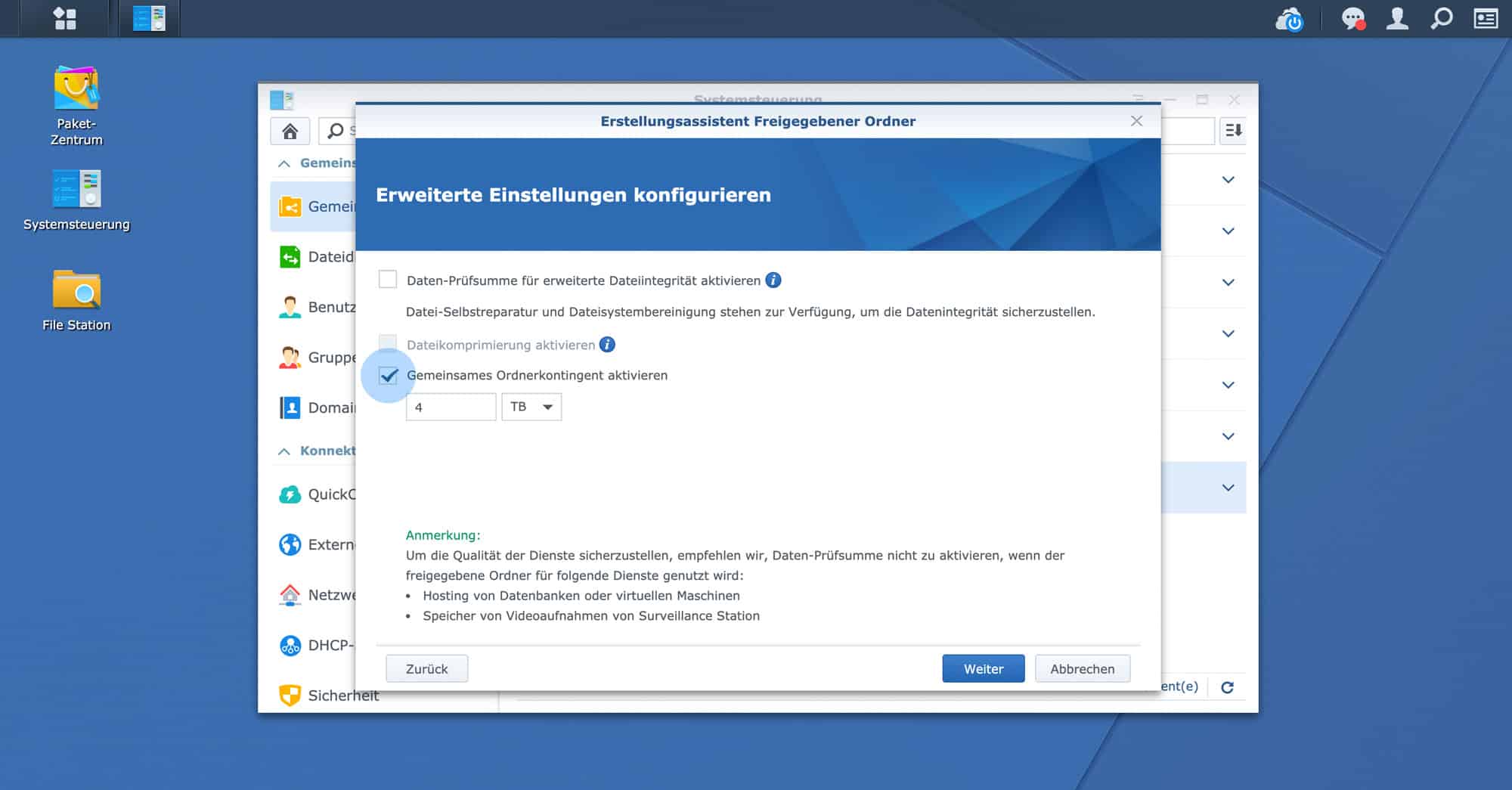Enable Daten-Prüfsumme checkbox
The image size is (1512, 790).
tap(388, 280)
